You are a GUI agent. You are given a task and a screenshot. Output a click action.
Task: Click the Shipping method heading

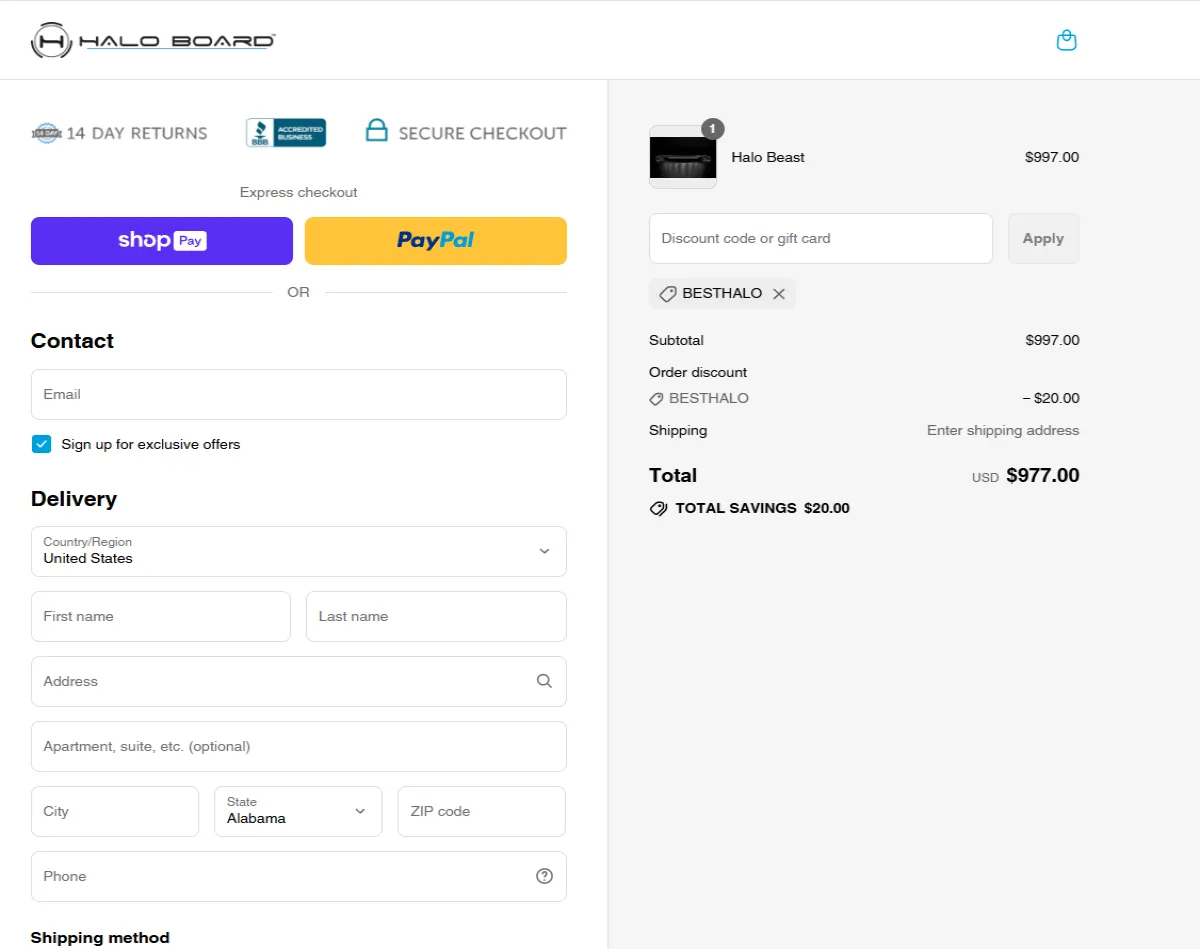[x=100, y=938]
